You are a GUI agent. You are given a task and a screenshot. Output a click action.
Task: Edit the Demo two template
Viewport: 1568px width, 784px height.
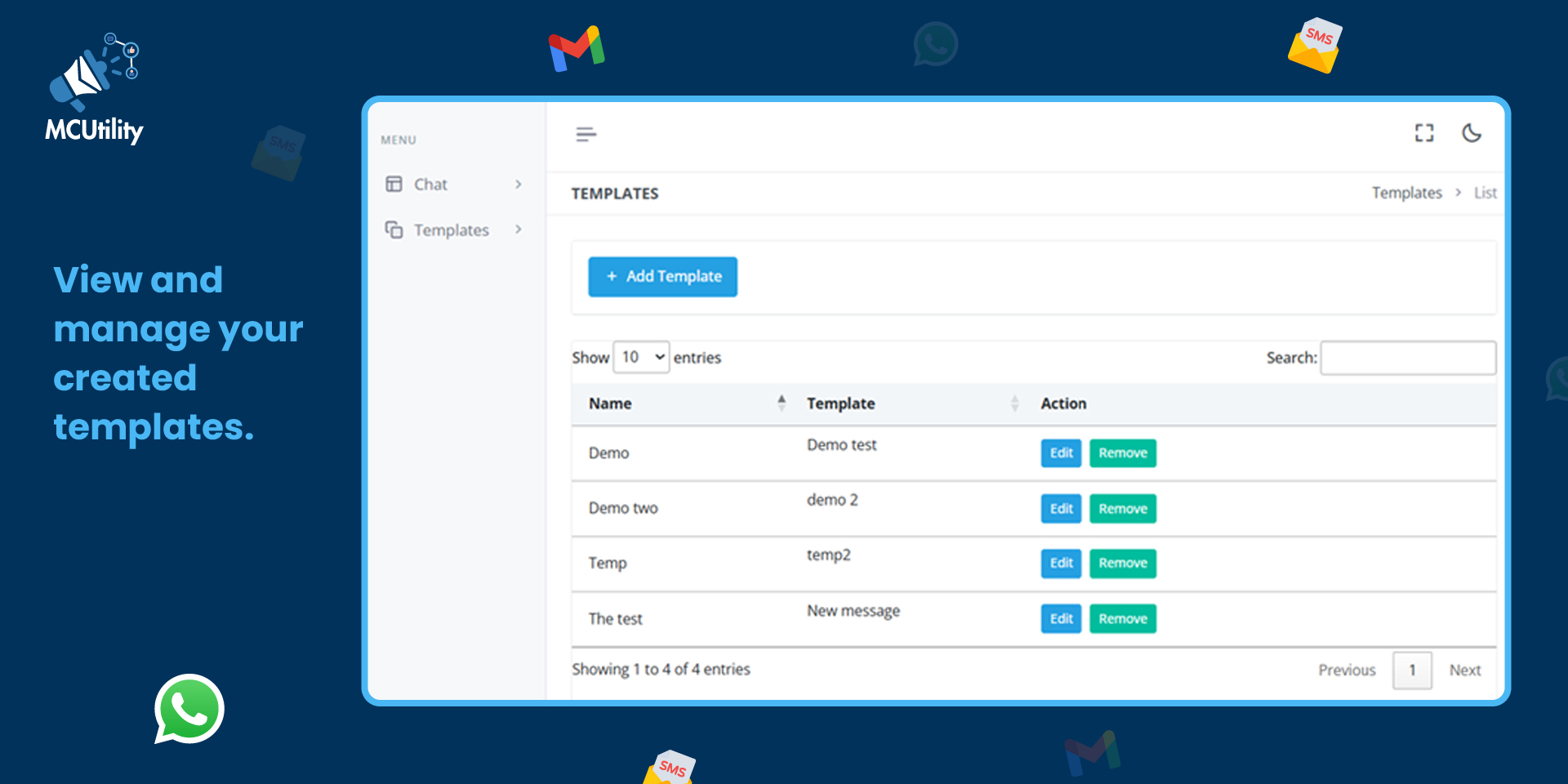(x=1061, y=509)
